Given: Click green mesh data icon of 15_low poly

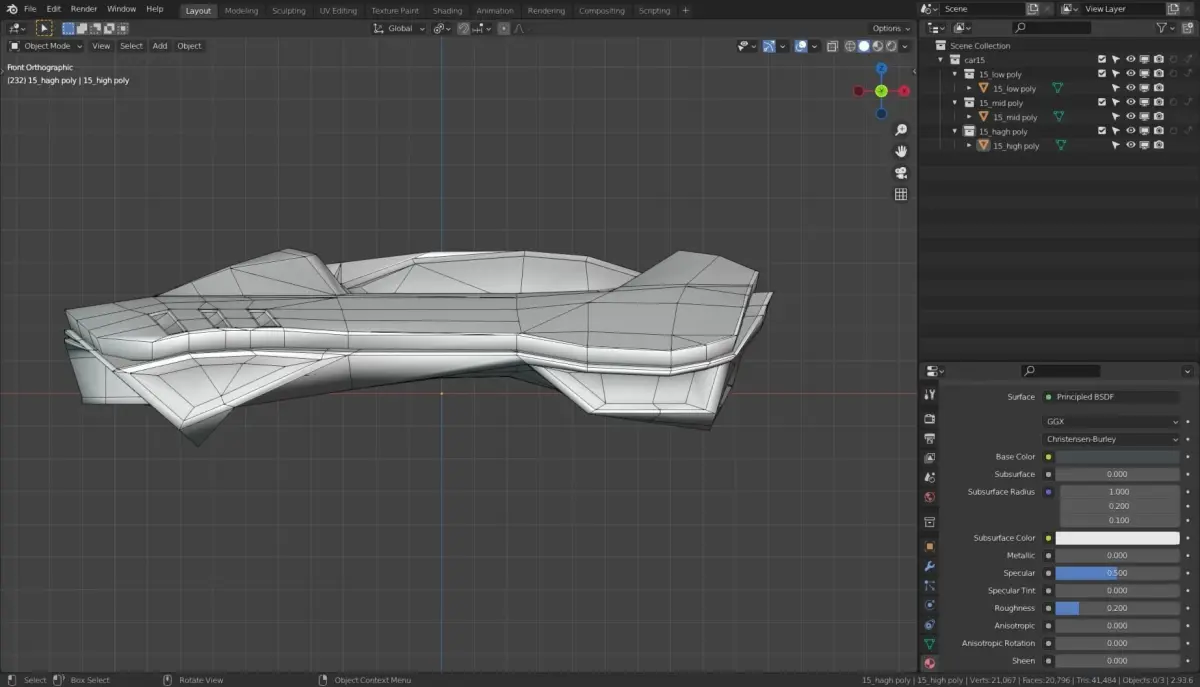Looking at the screenshot, I should click(1057, 88).
